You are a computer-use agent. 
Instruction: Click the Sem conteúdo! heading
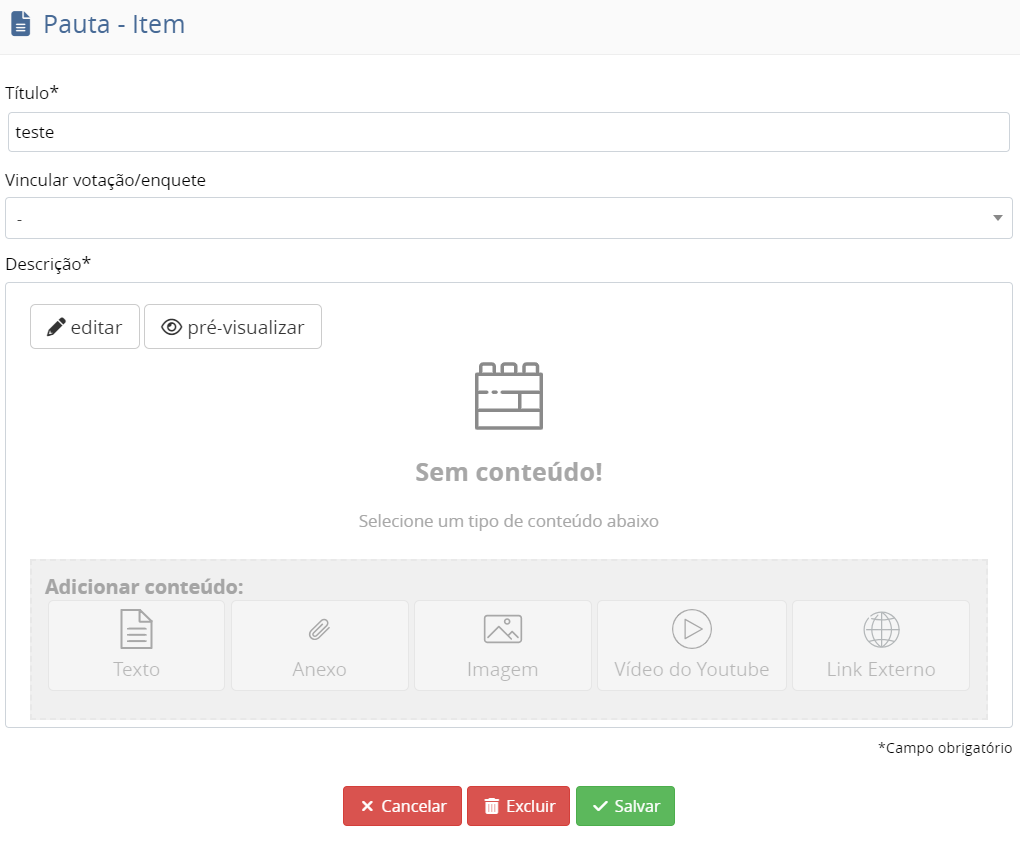tap(508, 472)
